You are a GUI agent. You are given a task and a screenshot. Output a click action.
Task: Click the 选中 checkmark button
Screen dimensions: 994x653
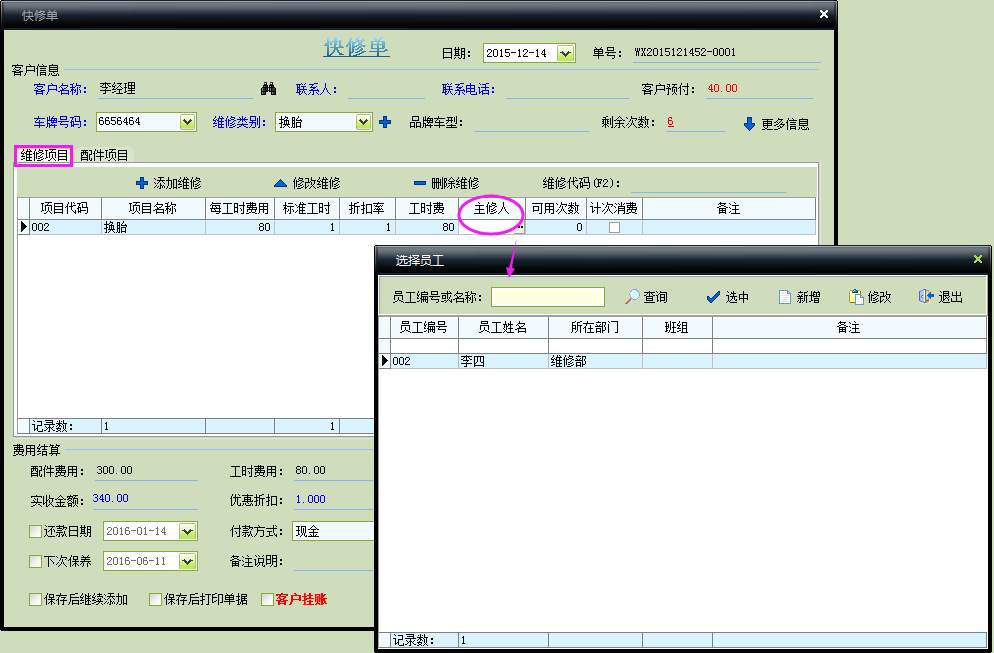tap(728, 297)
